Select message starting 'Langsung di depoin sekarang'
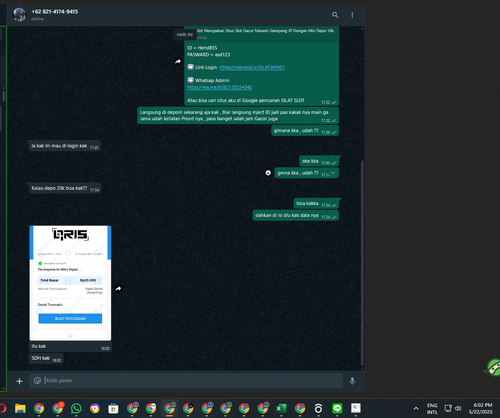The width and height of the screenshot is (500, 418). click(x=238, y=115)
